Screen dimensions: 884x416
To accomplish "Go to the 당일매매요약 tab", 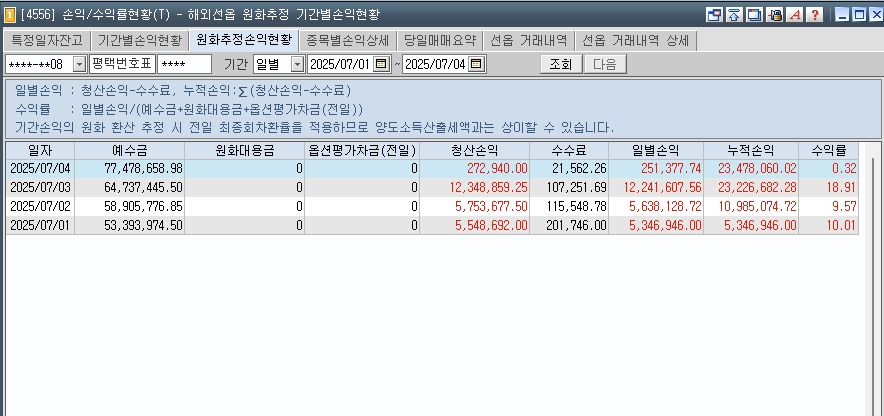I will [440, 41].
